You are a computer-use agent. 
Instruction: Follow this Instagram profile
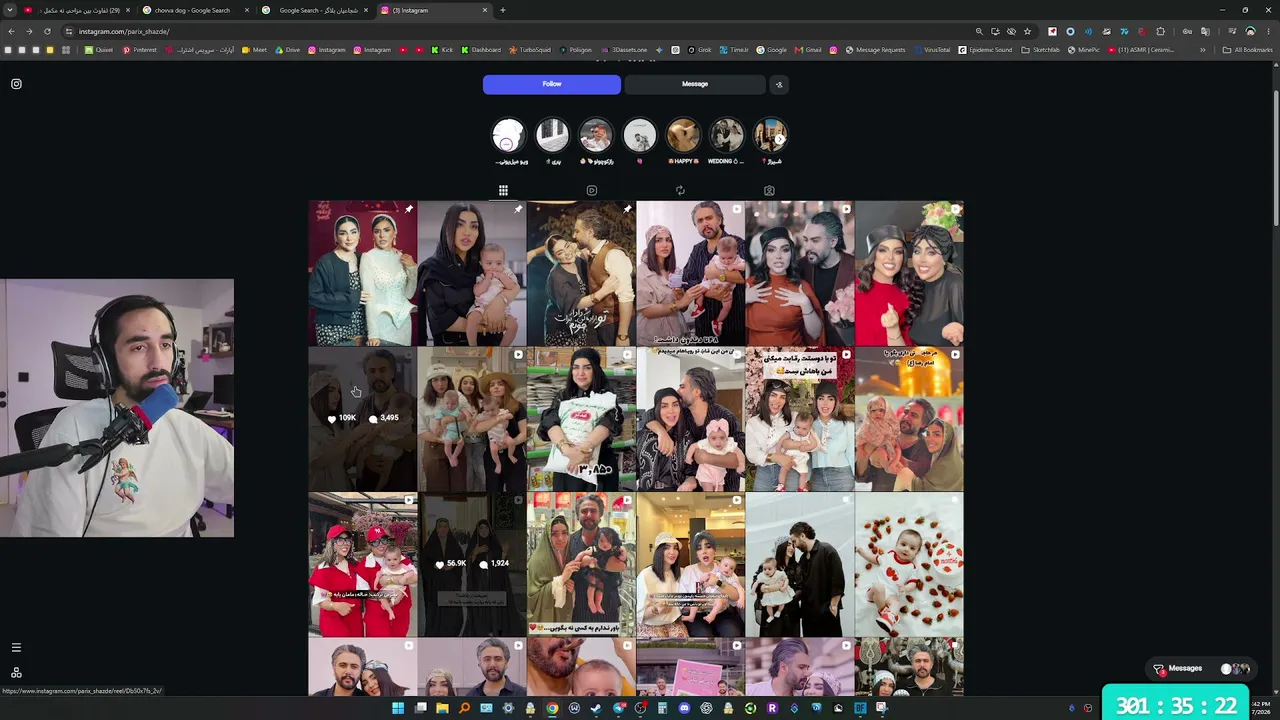pyautogui.click(x=552, y=84)
